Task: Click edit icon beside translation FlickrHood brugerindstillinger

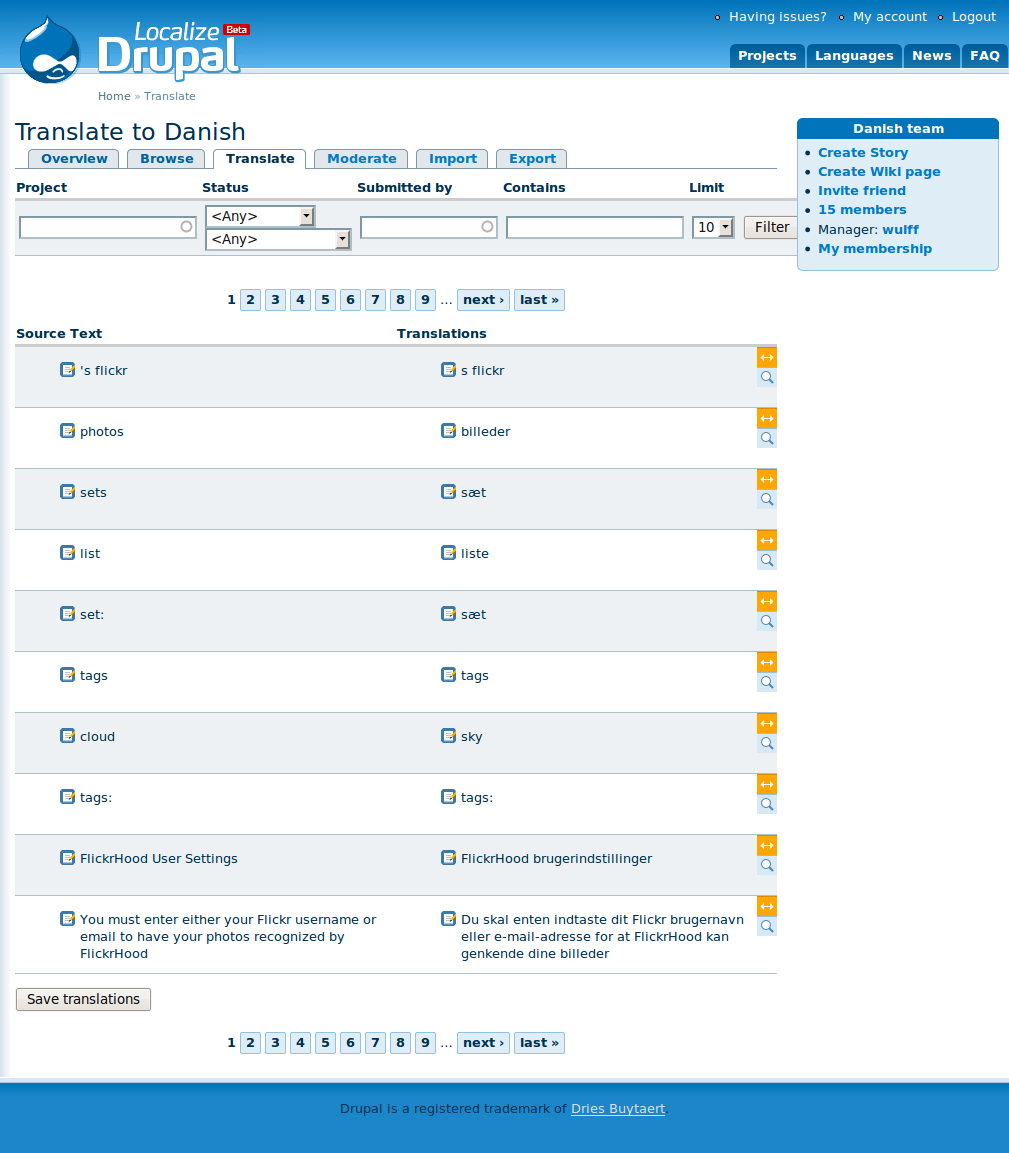Action: [x=449, y=857]
